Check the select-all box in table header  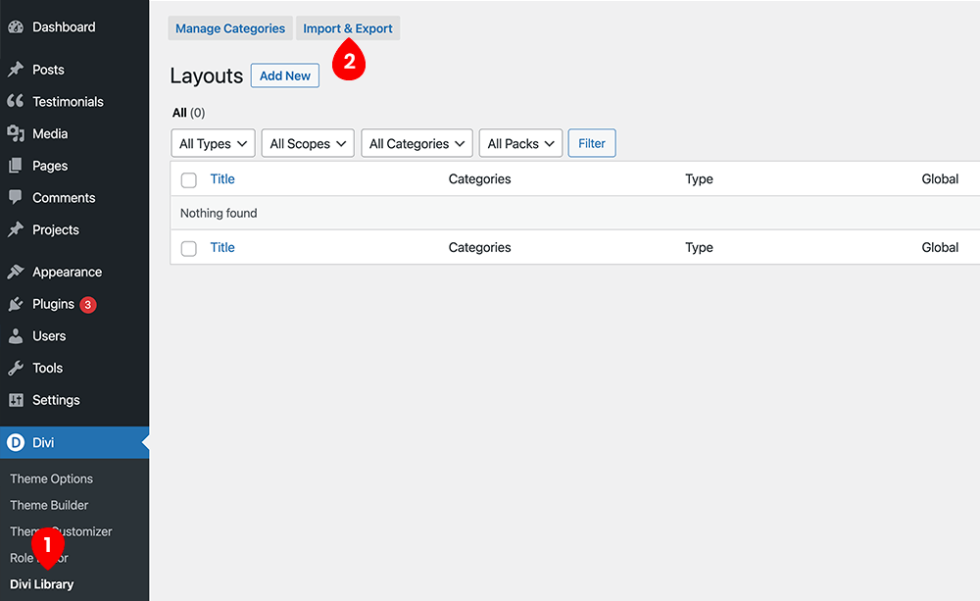[189, 180]
